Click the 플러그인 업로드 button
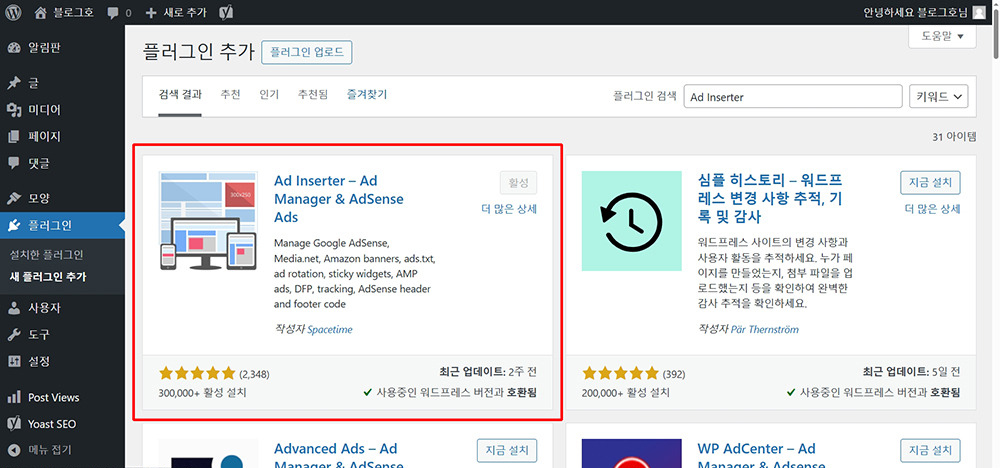 [307, 52]
